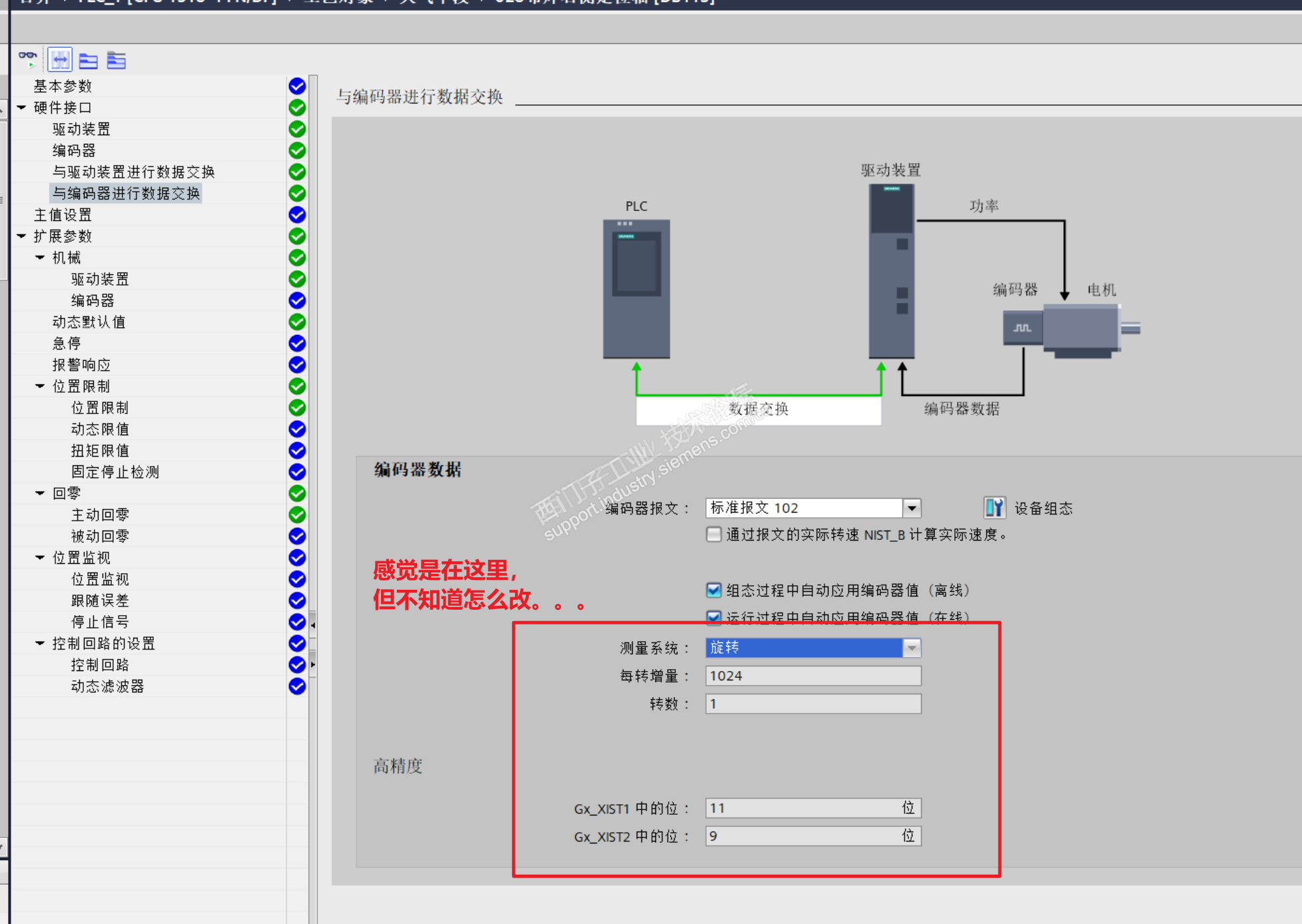1302x924 pixels.
Task: Select 与驱动装置进行数据交换 in tree
Action: tap(133, 172)
